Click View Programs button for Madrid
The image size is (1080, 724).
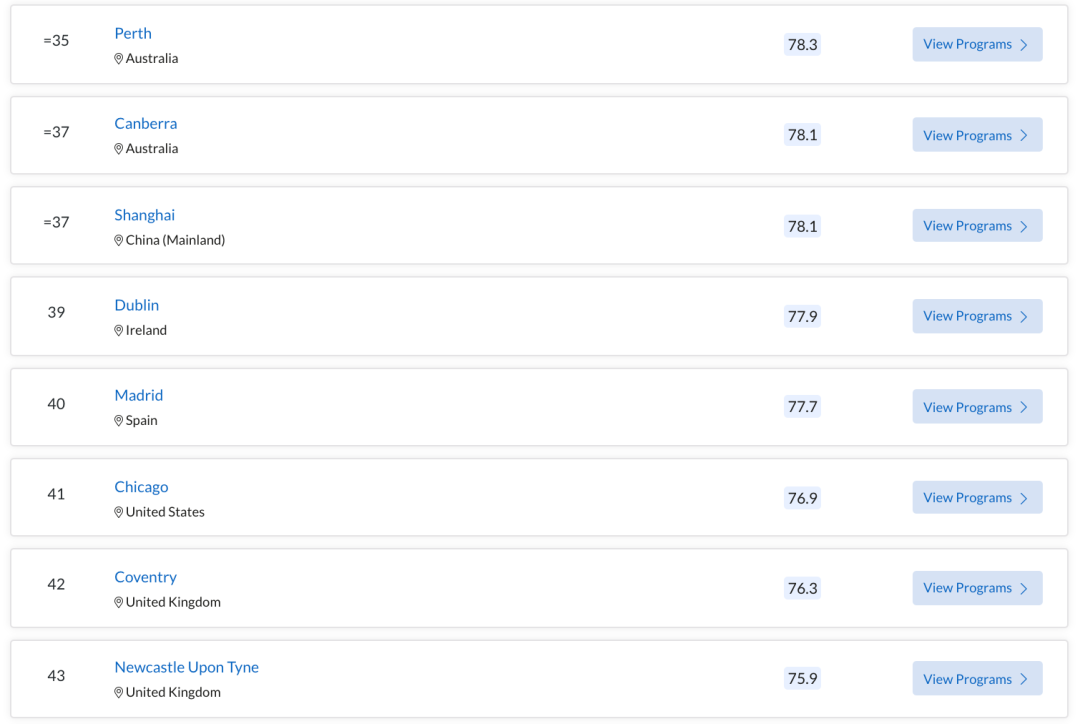pos(977,406)
